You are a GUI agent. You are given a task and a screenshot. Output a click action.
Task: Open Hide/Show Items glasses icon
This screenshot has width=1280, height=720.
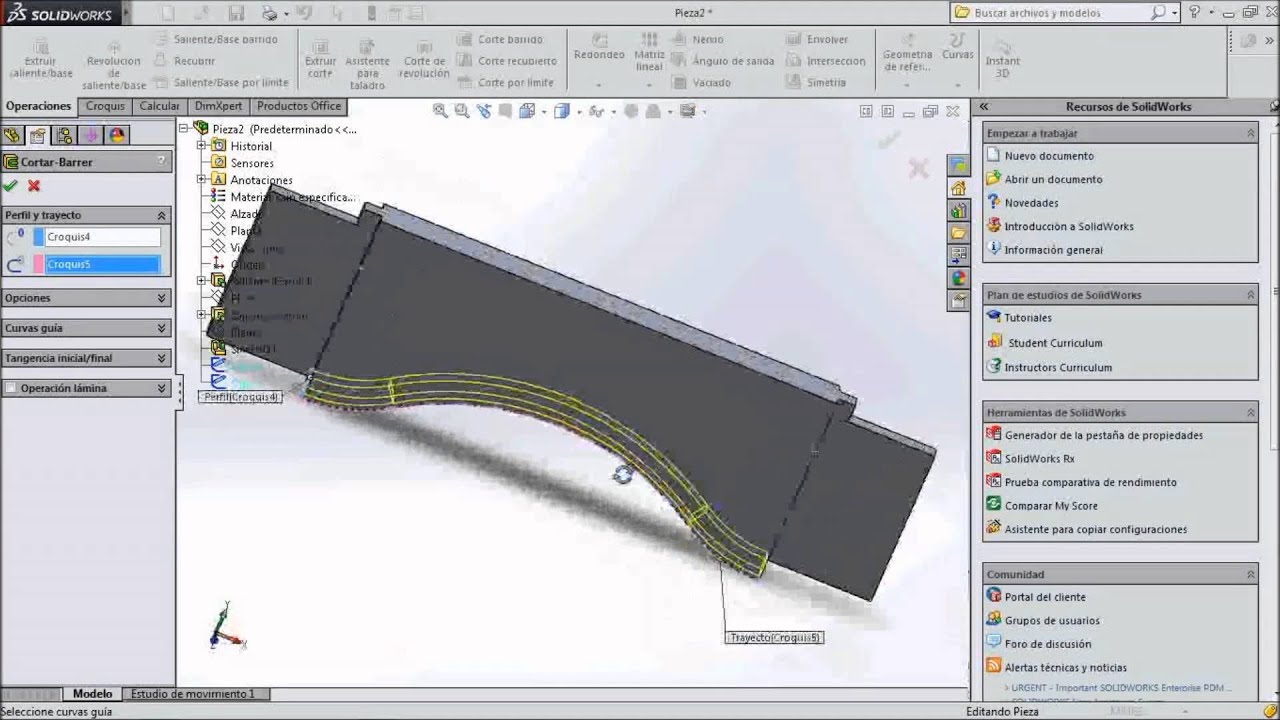[597, 111]
